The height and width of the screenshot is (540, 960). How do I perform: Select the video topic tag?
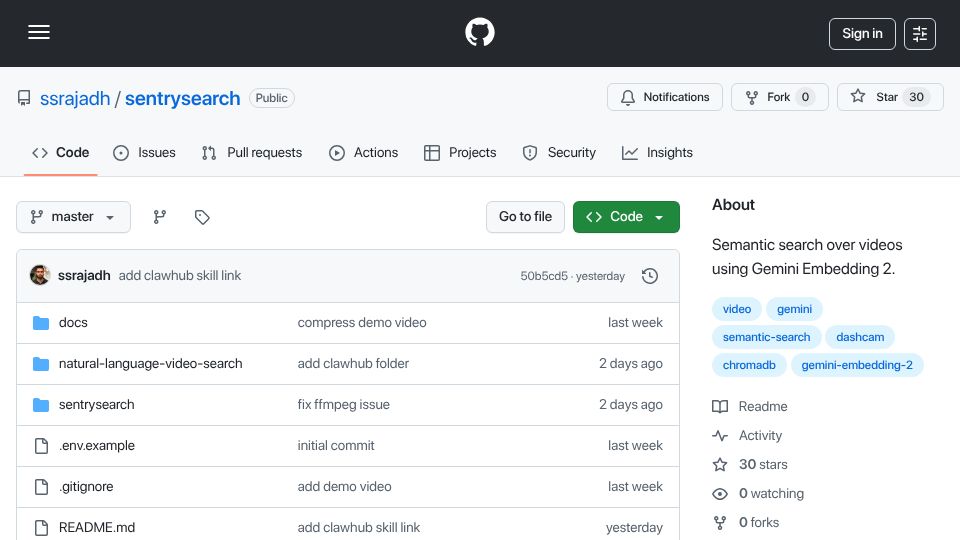click(x=737, y=309)
